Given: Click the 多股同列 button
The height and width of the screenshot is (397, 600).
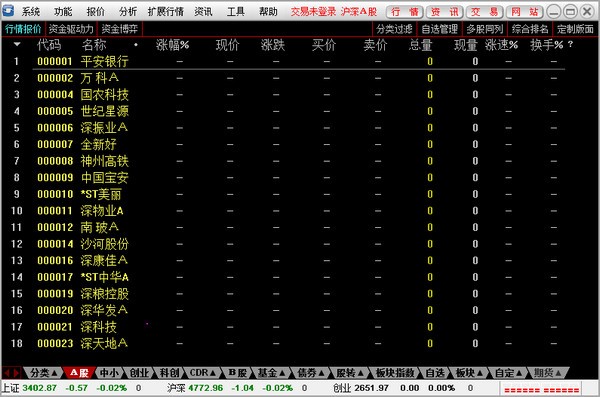Looking at the screenshot, I should [x=485, y=29].
